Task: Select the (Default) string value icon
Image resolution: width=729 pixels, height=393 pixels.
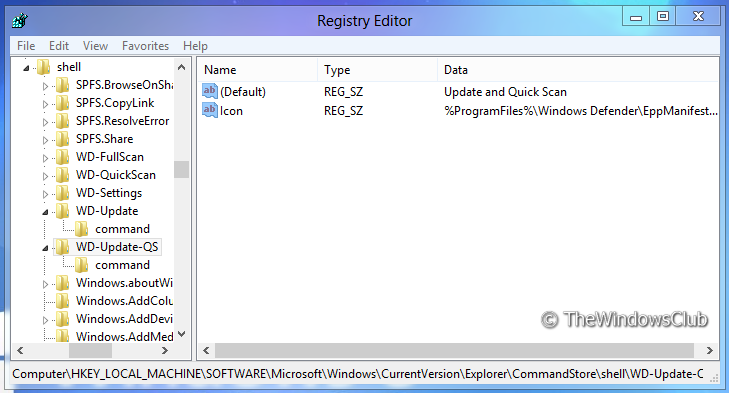Action: 210,91
